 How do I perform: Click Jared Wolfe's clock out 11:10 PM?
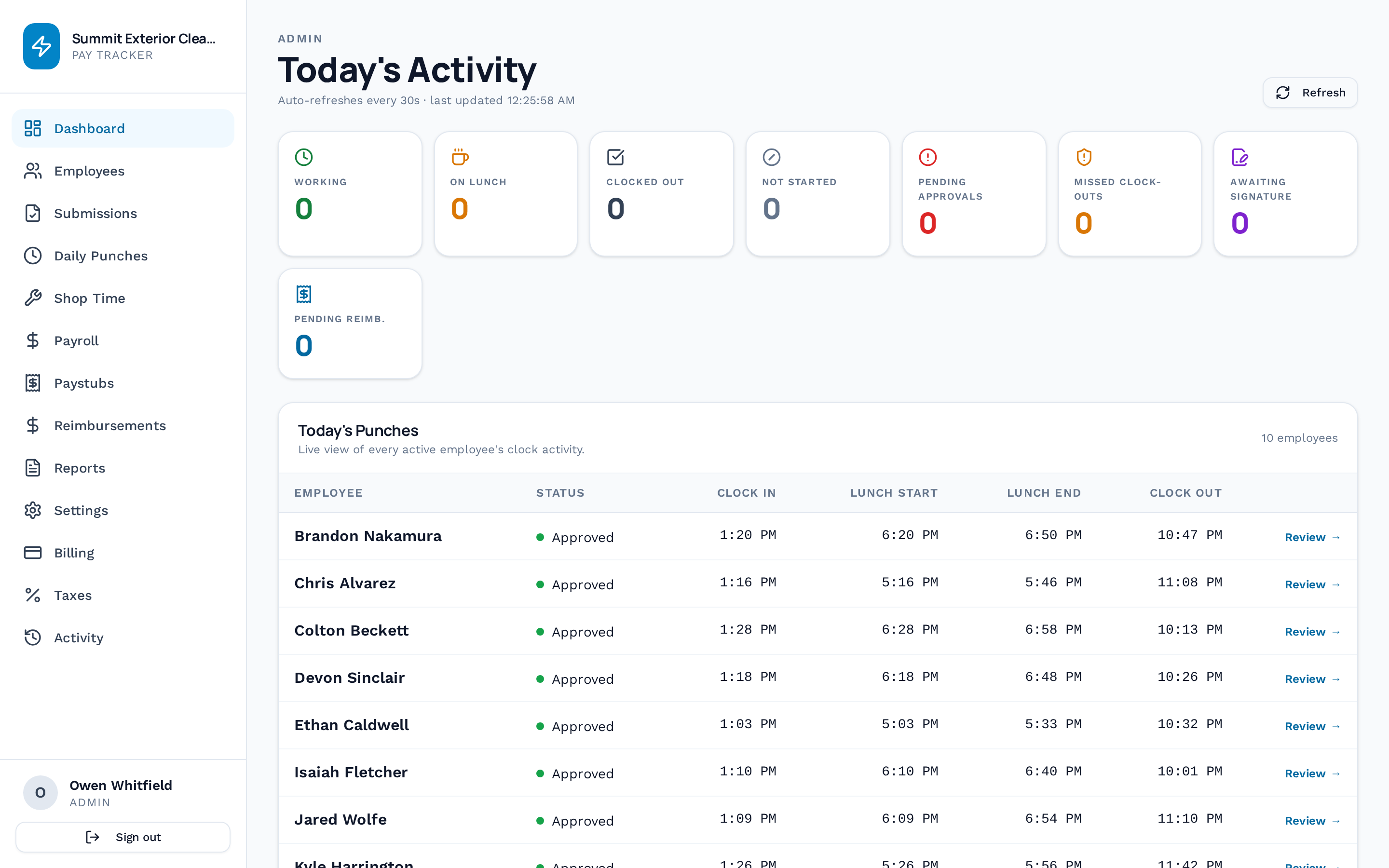tap(1190, 819)
